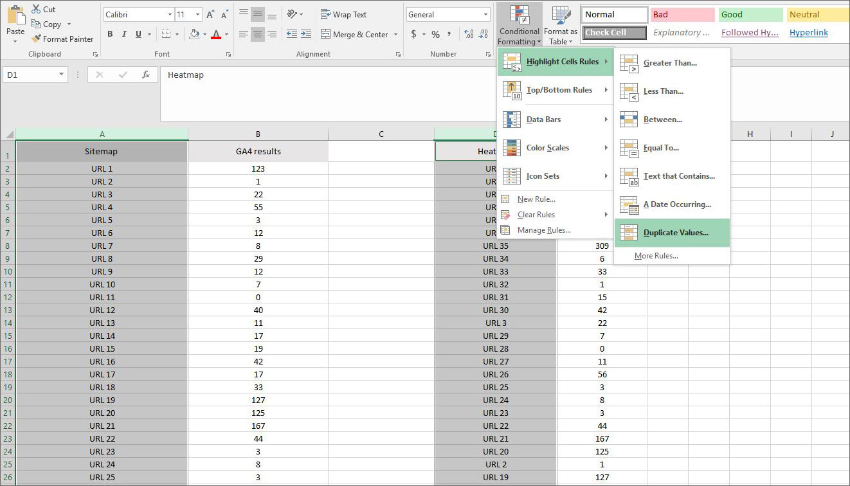Apply the Check Cell style
Screen dimensions: 850x486
point(615,33)
